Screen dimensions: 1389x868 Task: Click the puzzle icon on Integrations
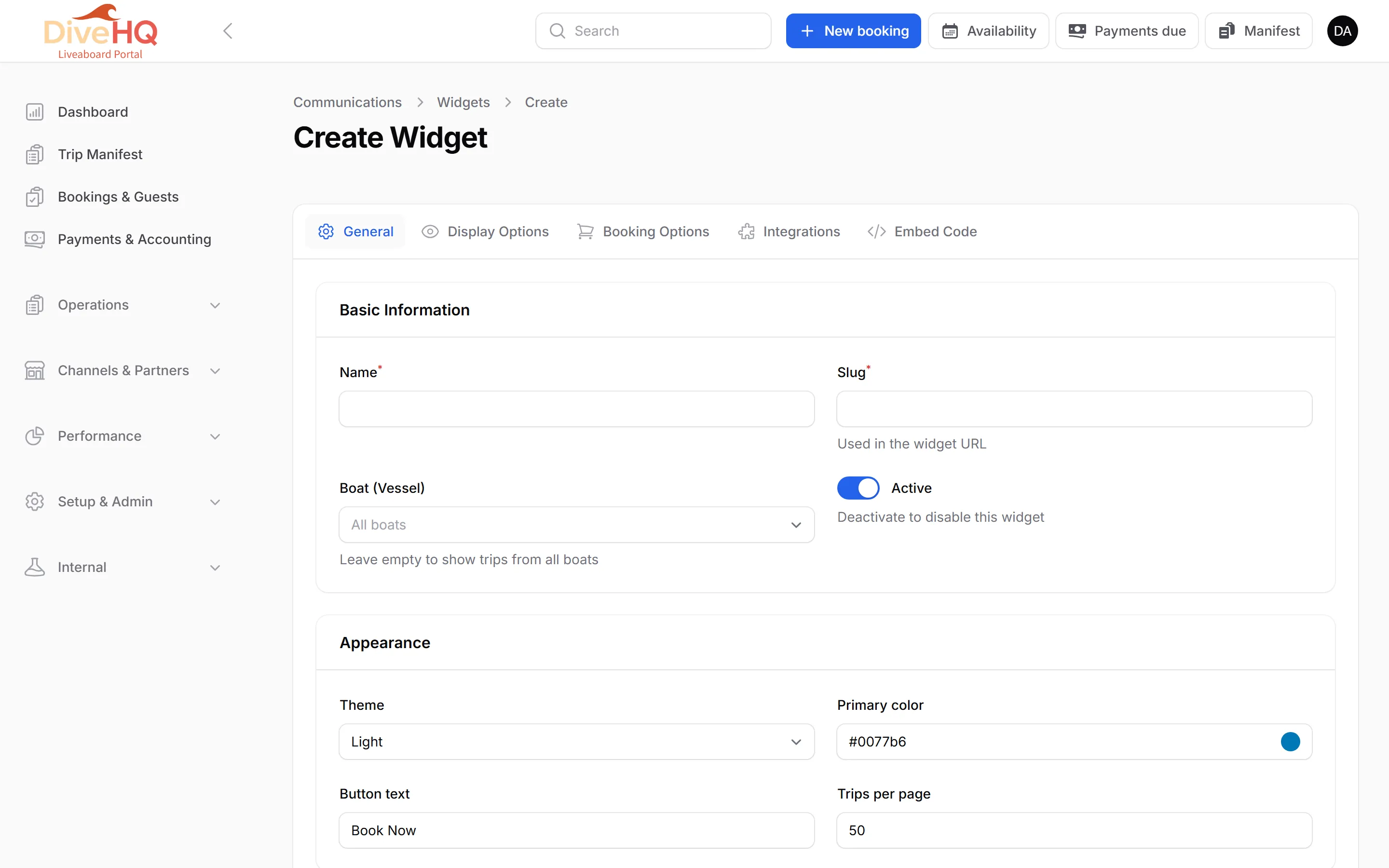pyautogui.click(x=746, y=231)
